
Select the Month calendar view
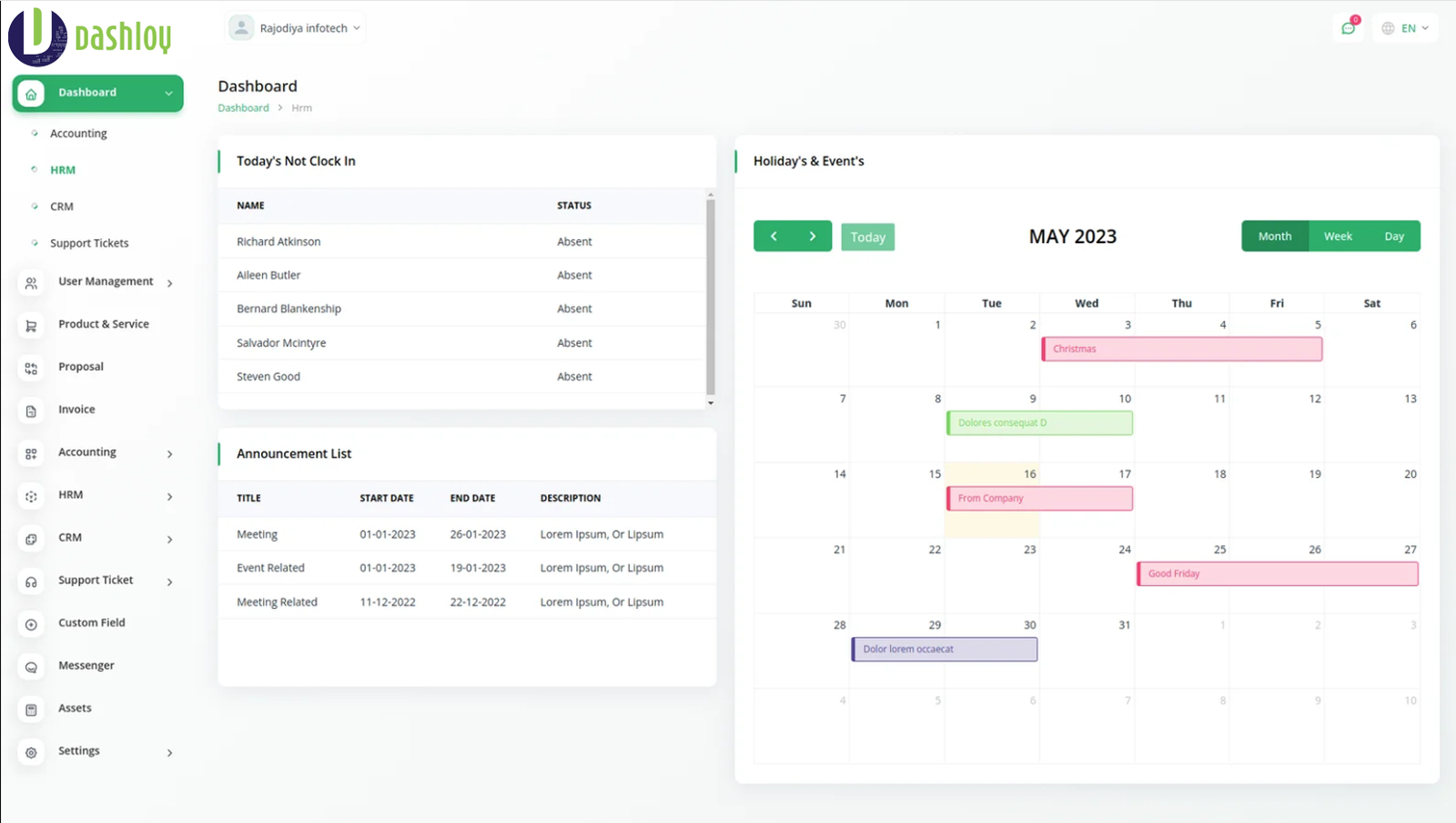click(x=1274, y=237)
